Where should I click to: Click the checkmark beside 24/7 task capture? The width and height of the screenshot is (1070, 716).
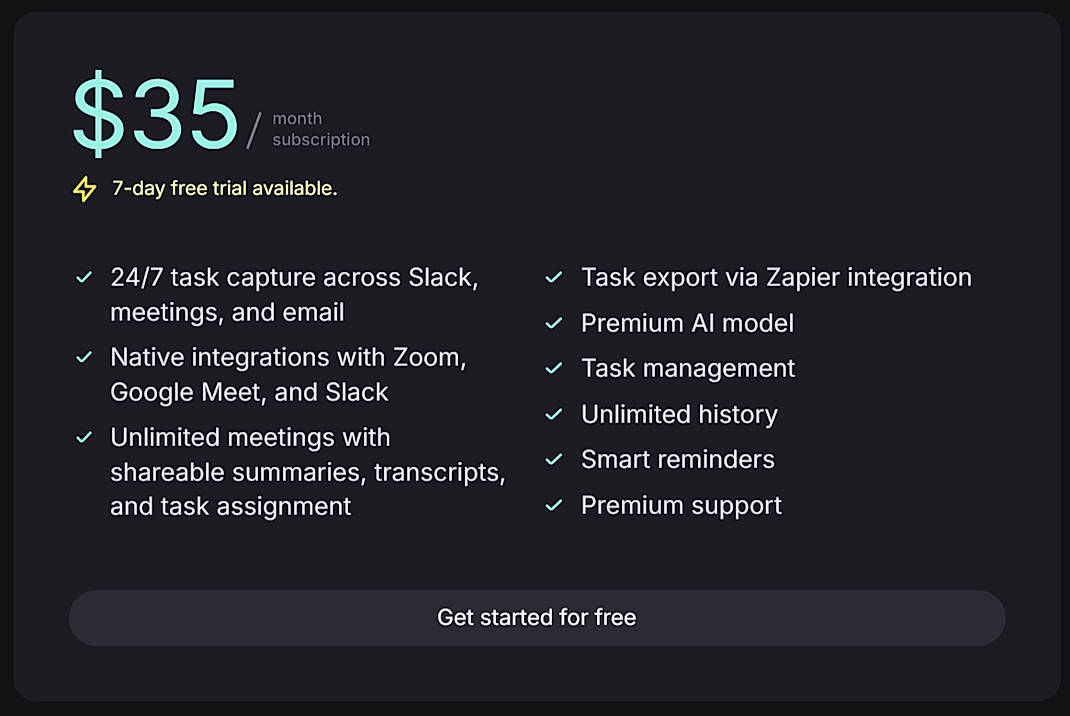click(x=84, y=277)
